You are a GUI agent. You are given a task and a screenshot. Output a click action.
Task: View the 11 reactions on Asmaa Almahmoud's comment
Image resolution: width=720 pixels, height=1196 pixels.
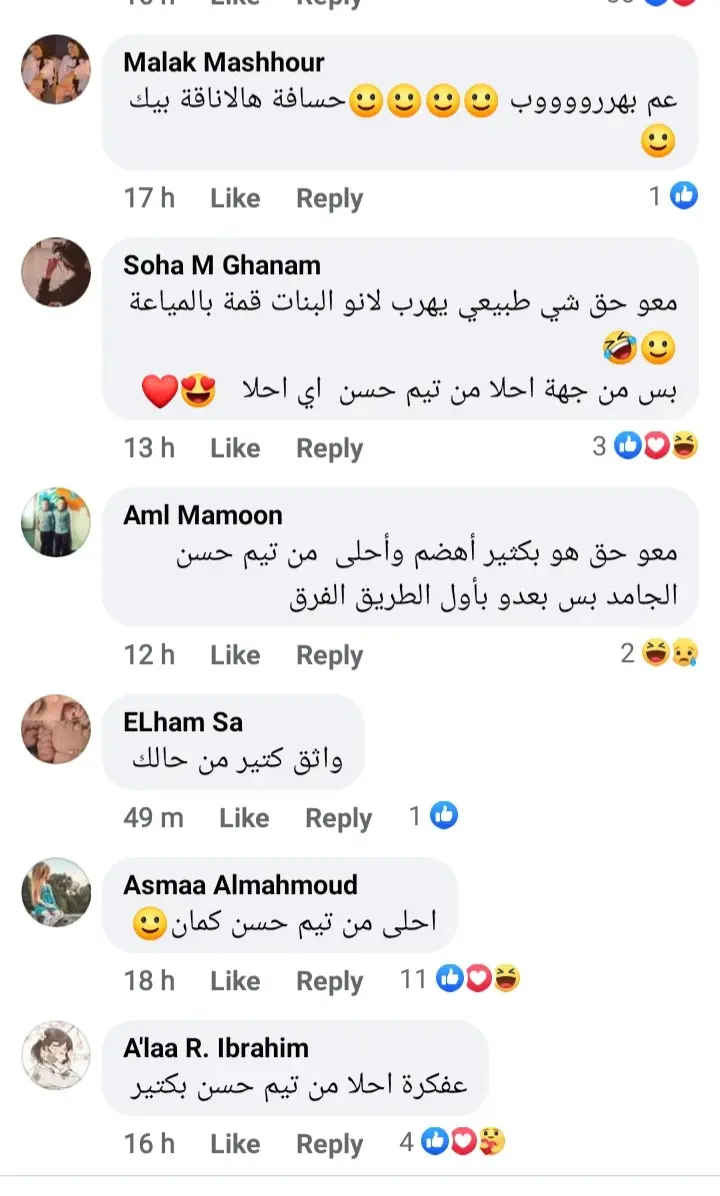460,979
